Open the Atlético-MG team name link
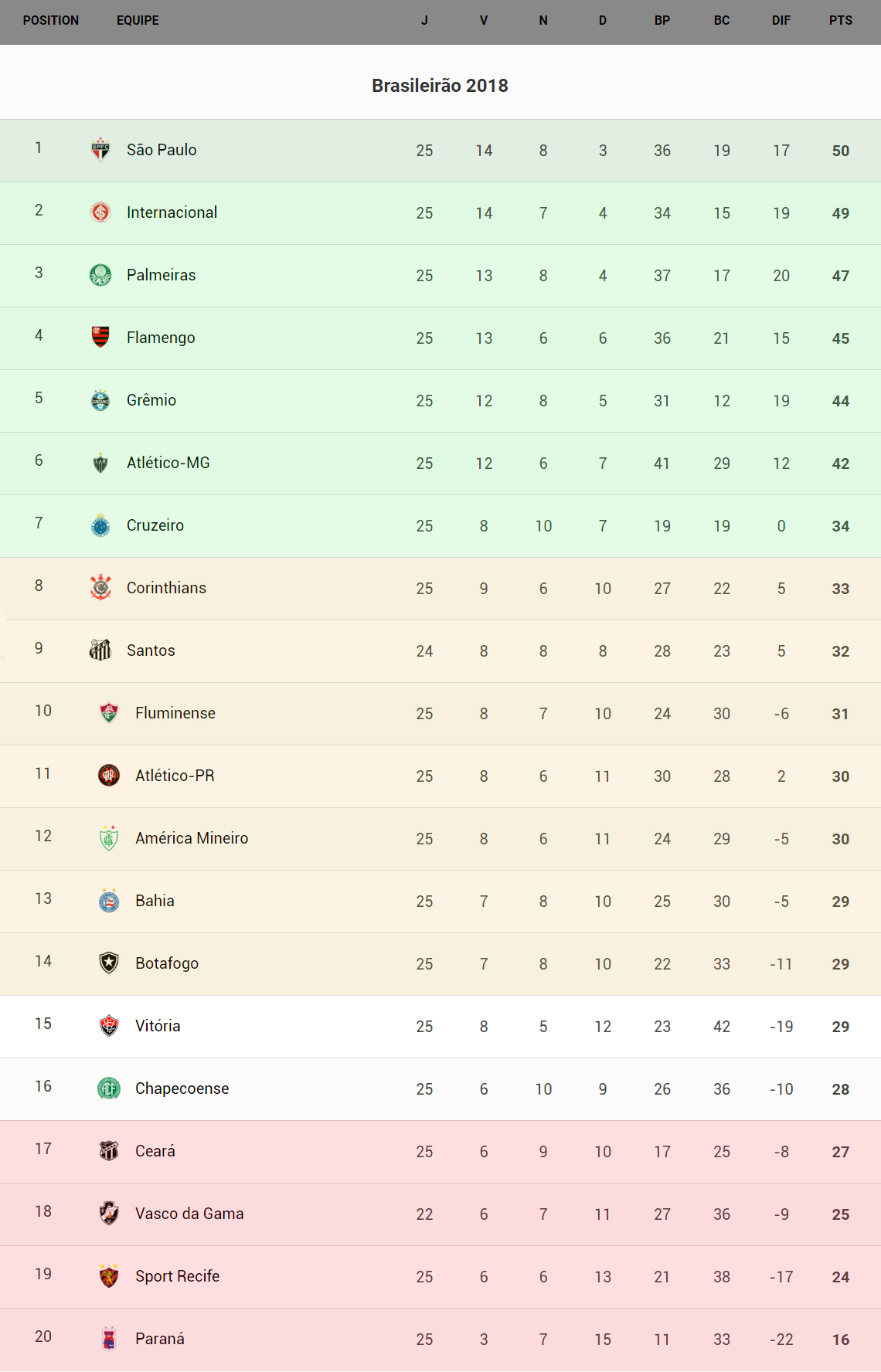The image size is (881, 1372). [x=168, y=463]
